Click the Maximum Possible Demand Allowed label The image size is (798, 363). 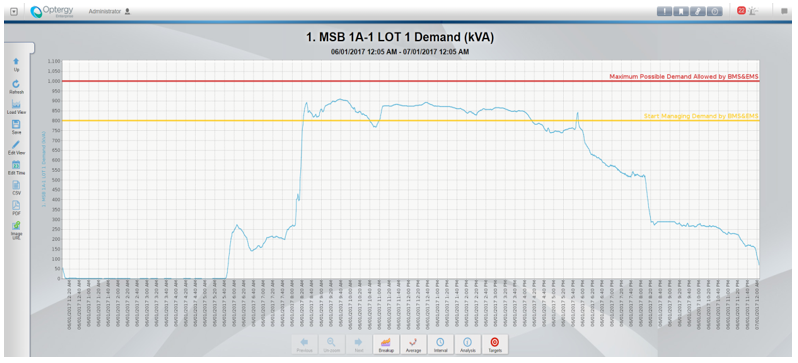tap(683, 76)
